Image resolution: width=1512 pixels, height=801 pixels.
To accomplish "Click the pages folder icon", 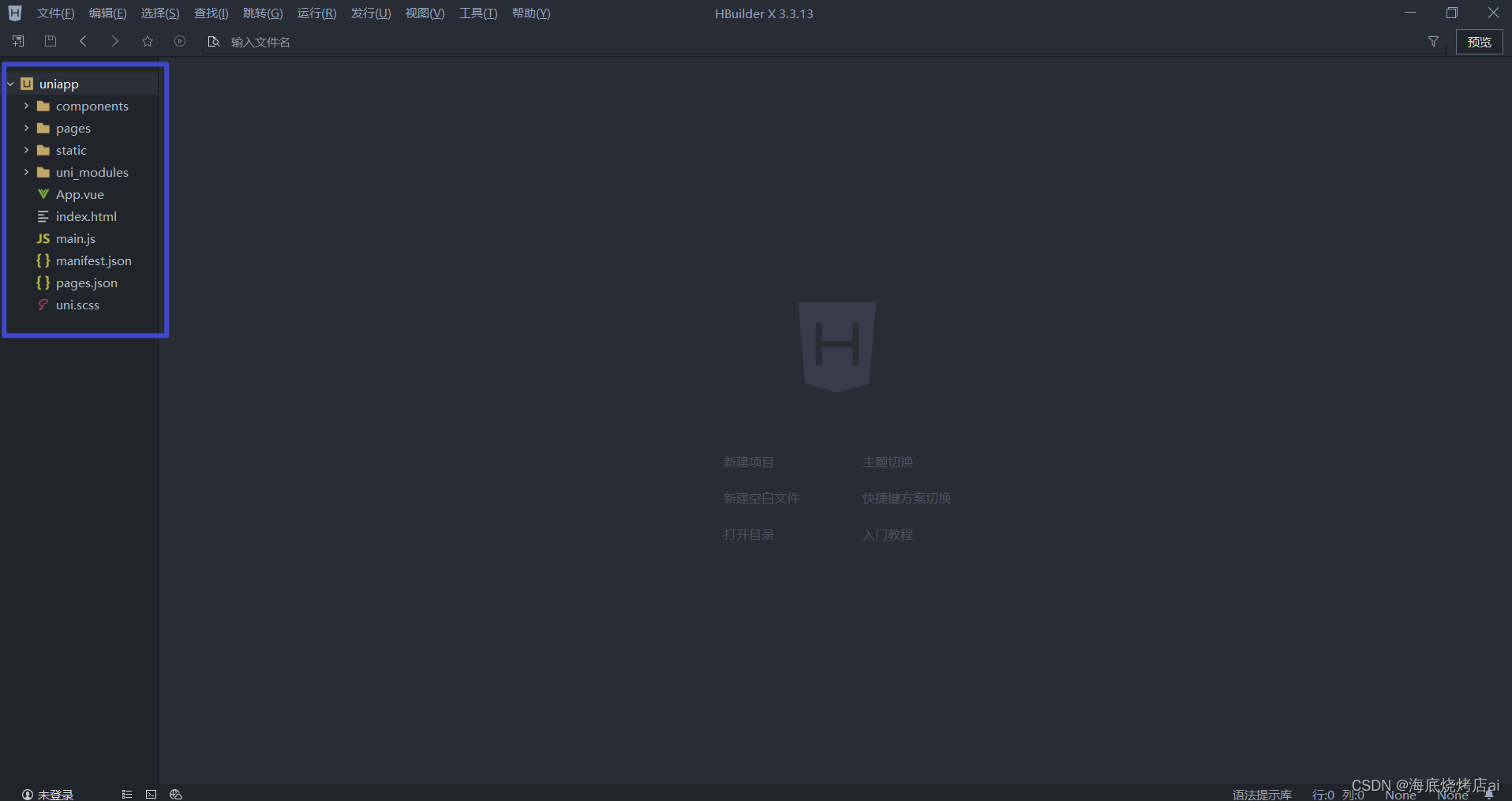I will tap(43, 128).
